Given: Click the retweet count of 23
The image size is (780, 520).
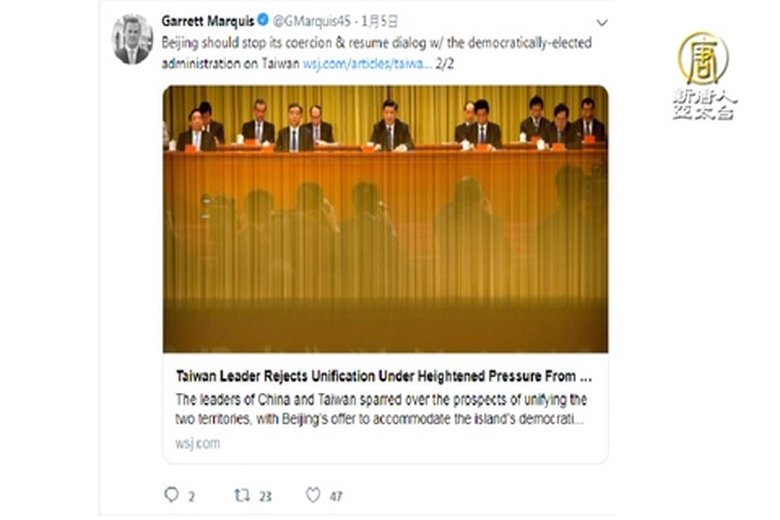Looking at the screenshot, I should coord(265,495).
